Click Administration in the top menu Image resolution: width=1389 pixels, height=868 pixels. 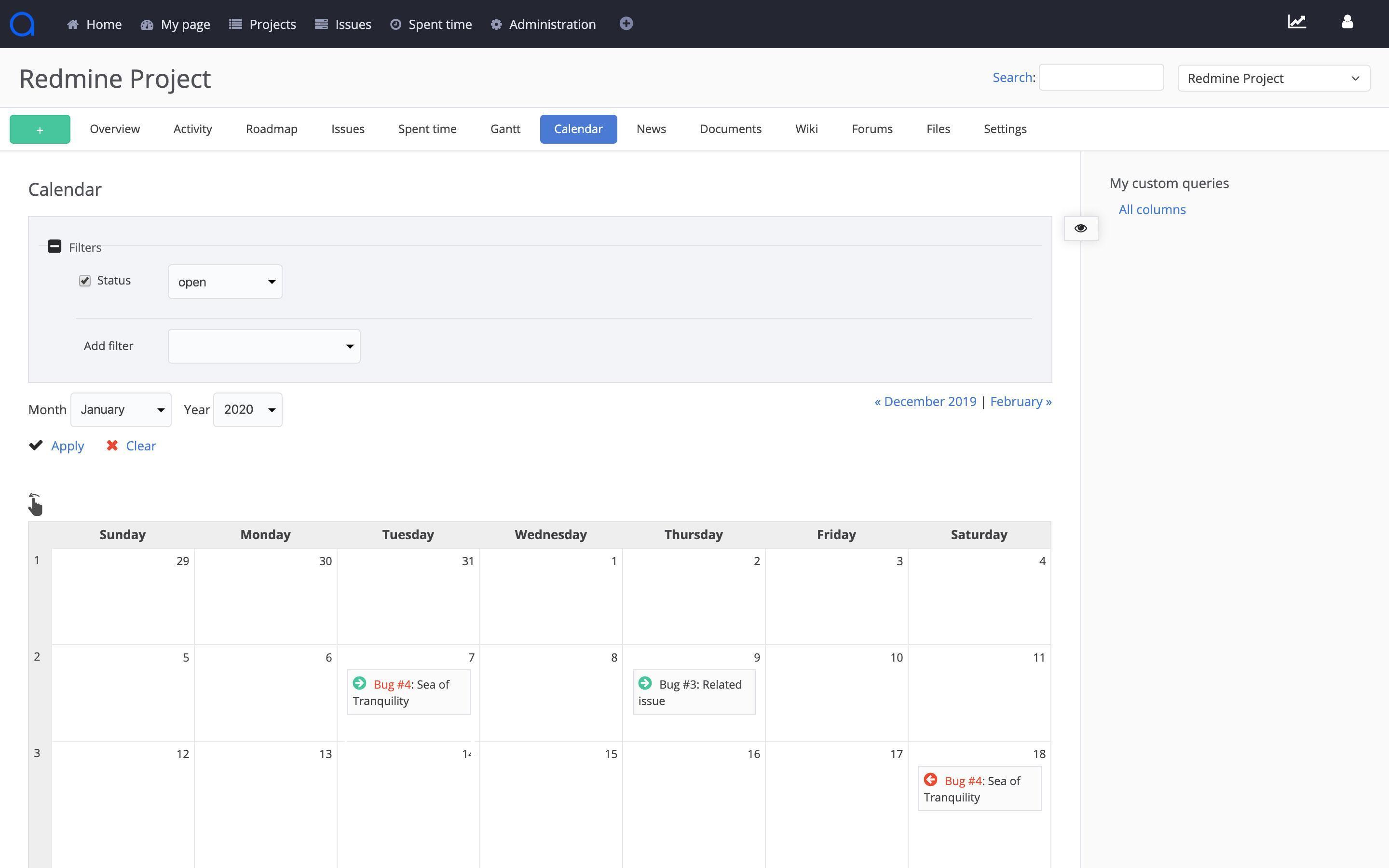(552, 24)
